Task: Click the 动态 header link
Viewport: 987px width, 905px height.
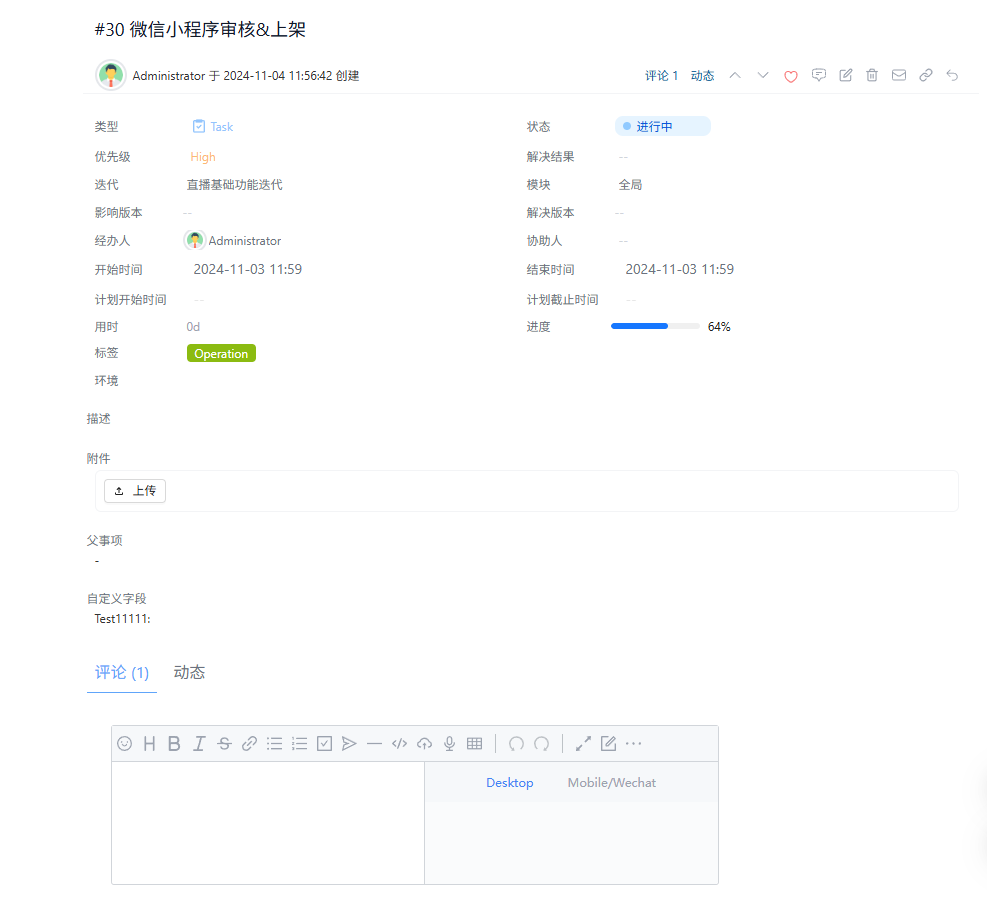Action: (702, 76)
